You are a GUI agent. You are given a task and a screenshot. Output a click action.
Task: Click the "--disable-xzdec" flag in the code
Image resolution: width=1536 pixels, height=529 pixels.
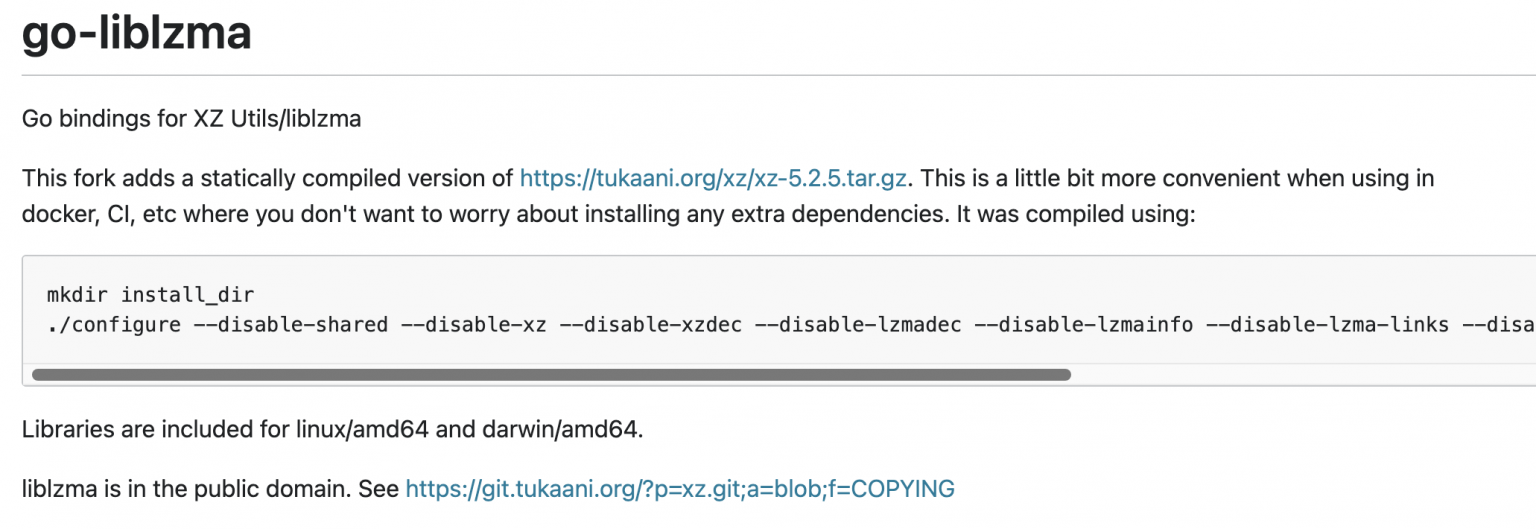click(651, 325)
